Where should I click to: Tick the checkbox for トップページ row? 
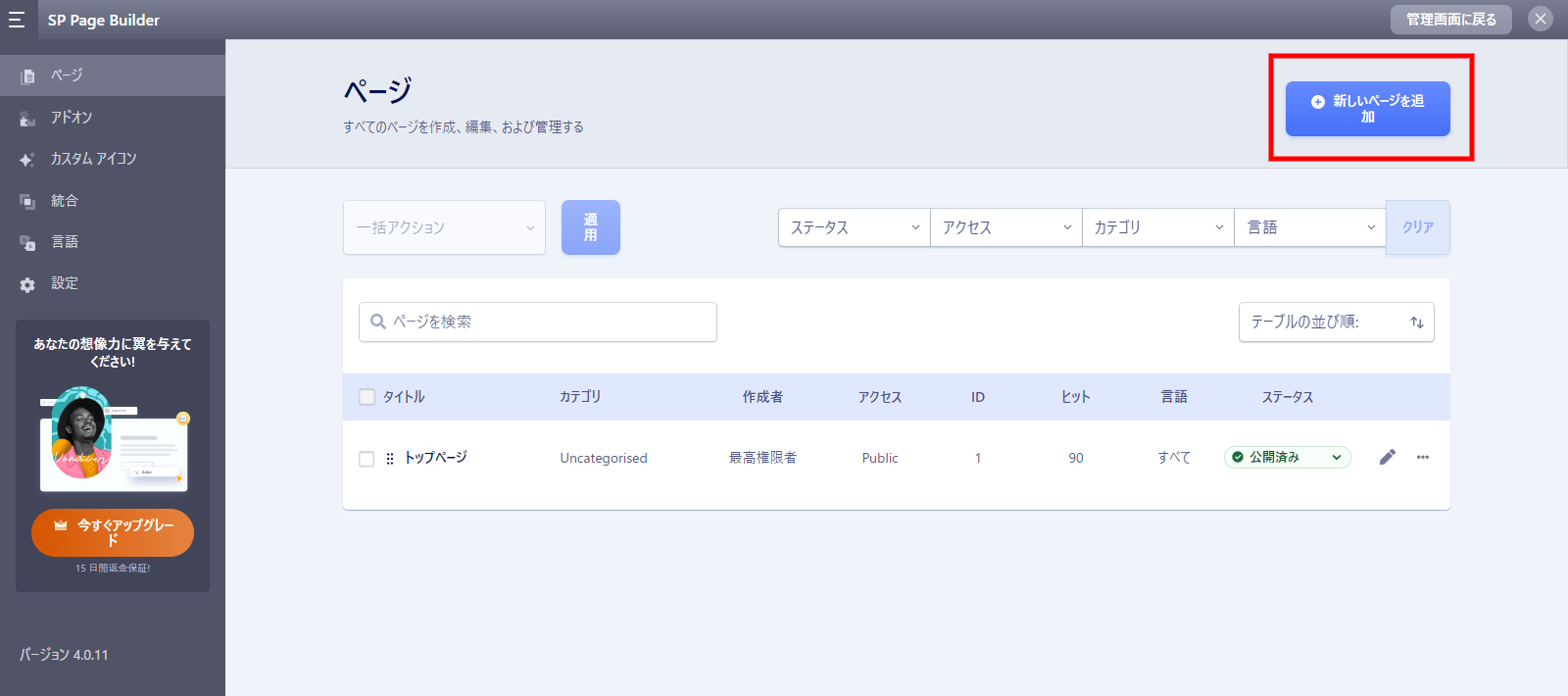tap(367, 459)
